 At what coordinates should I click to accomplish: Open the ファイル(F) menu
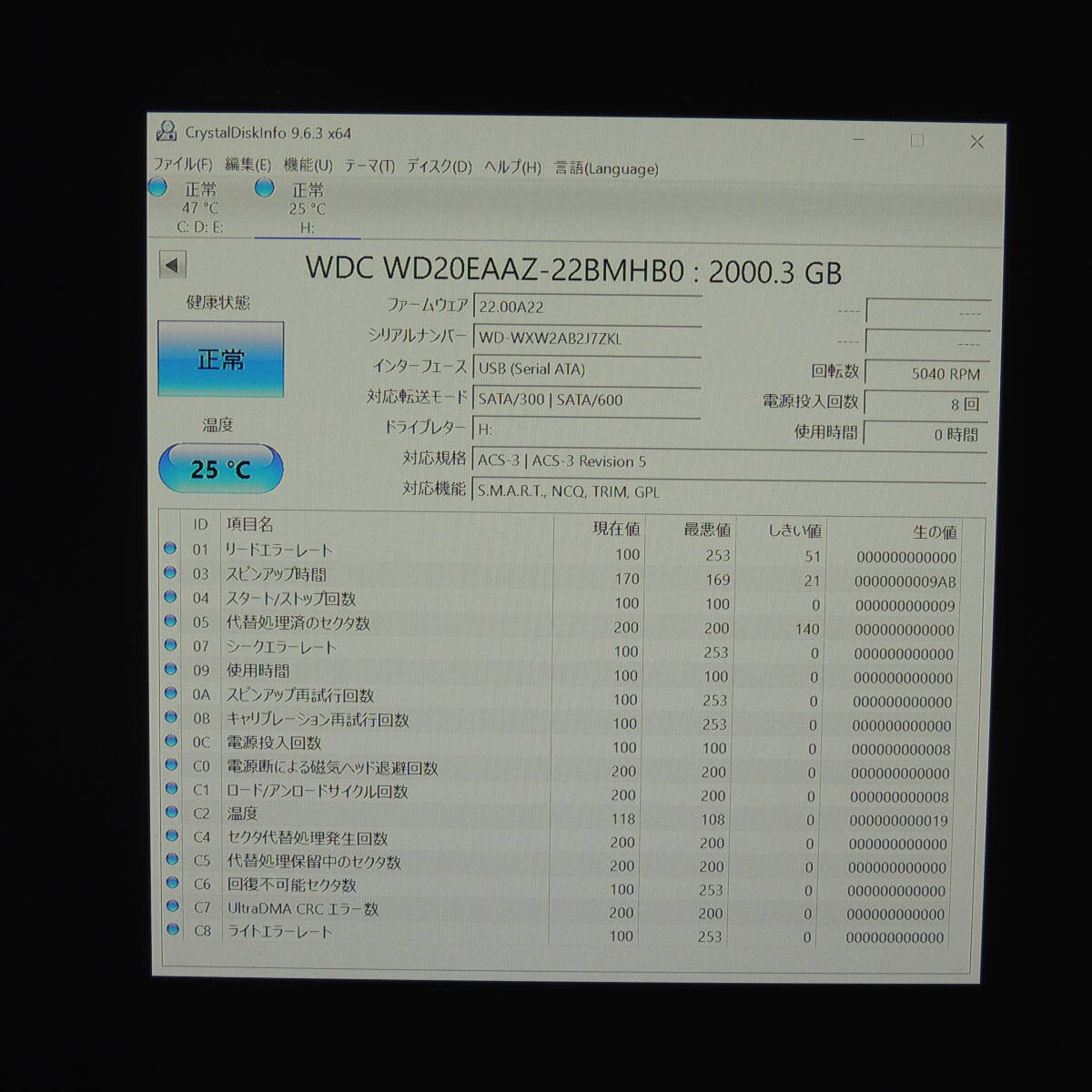pyautogui.click(x=182, y=165)
